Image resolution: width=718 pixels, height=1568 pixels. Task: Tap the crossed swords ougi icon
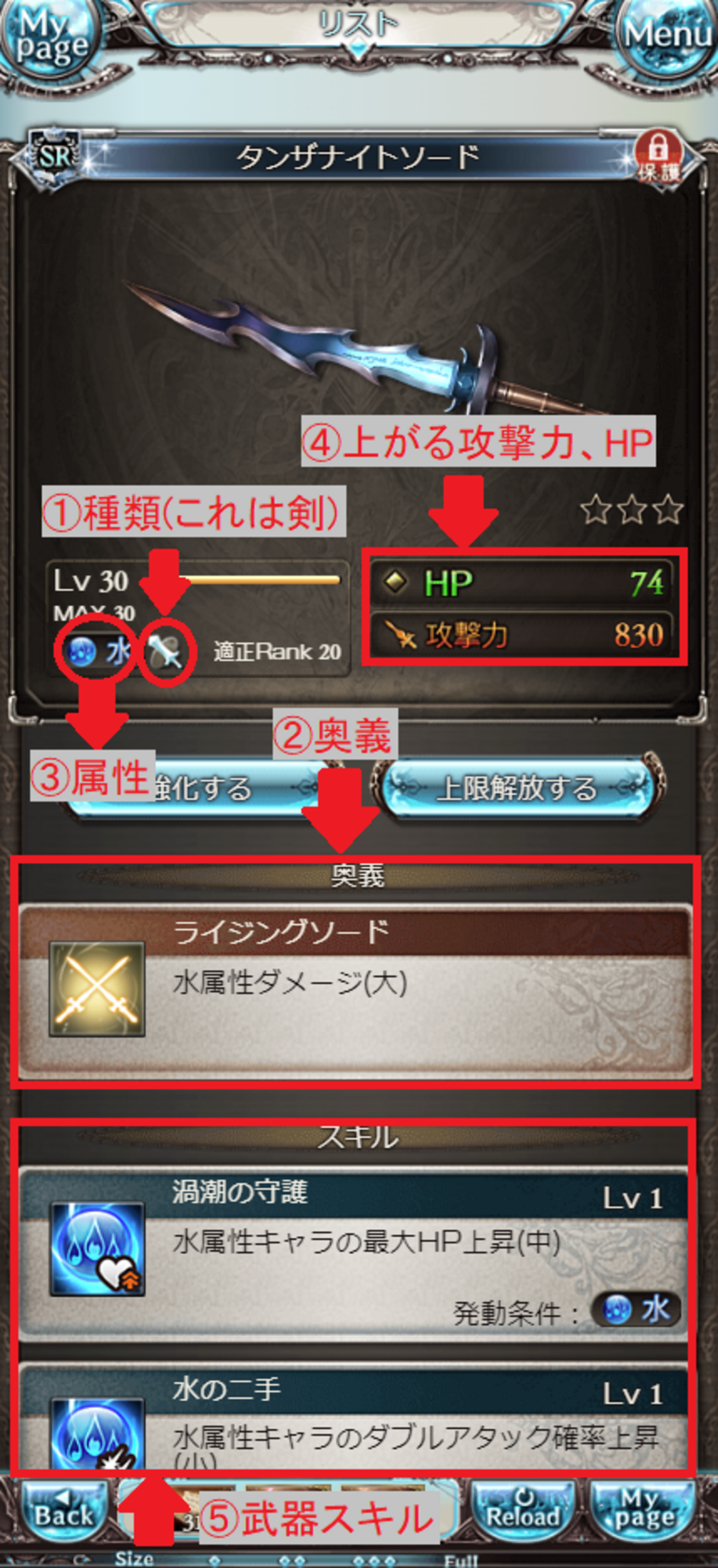[97, 989]
